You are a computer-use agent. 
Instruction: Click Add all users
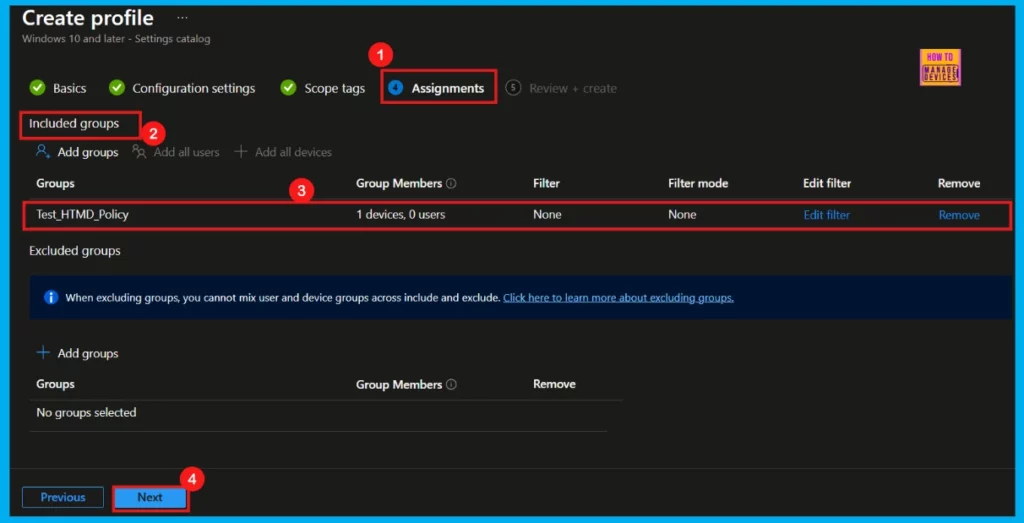tap(186, 152)
